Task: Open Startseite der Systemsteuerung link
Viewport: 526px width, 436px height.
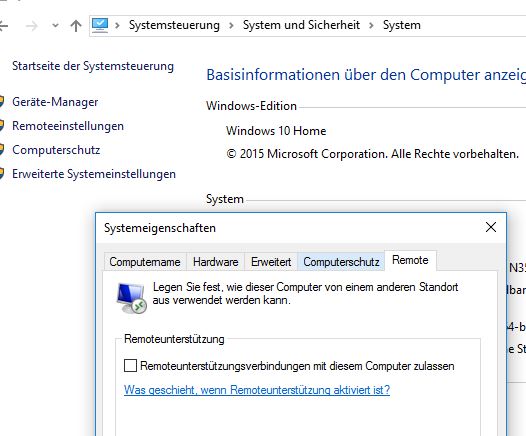Action: (93, 66)
